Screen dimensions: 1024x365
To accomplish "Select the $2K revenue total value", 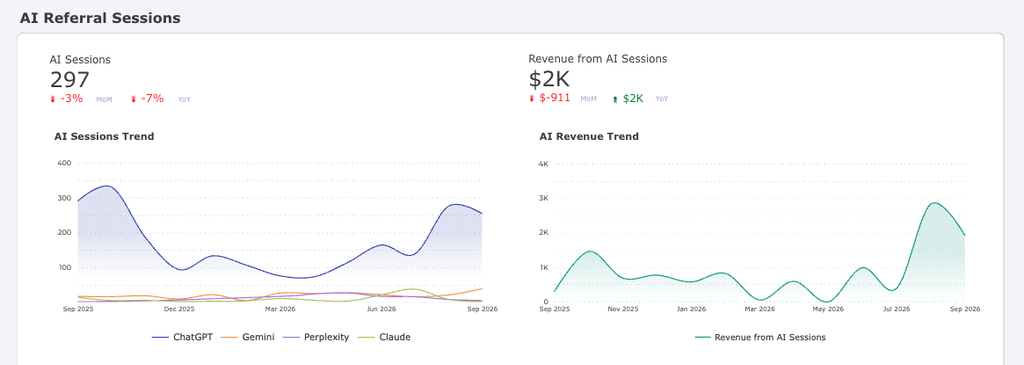I will point(549,80).
